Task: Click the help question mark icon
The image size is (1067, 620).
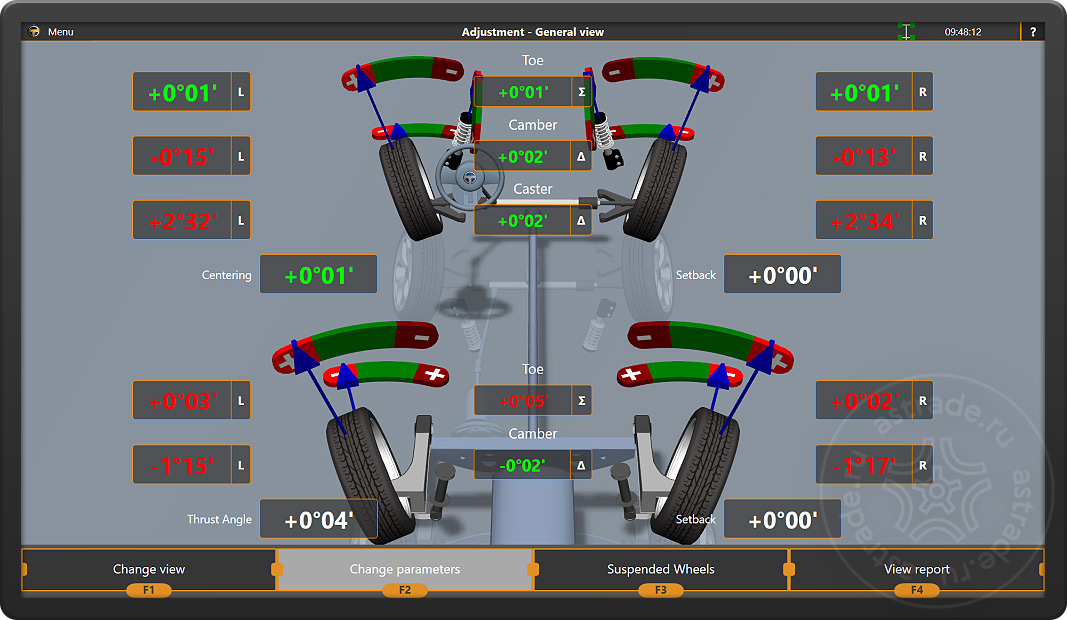Action: click(1032, 31)
